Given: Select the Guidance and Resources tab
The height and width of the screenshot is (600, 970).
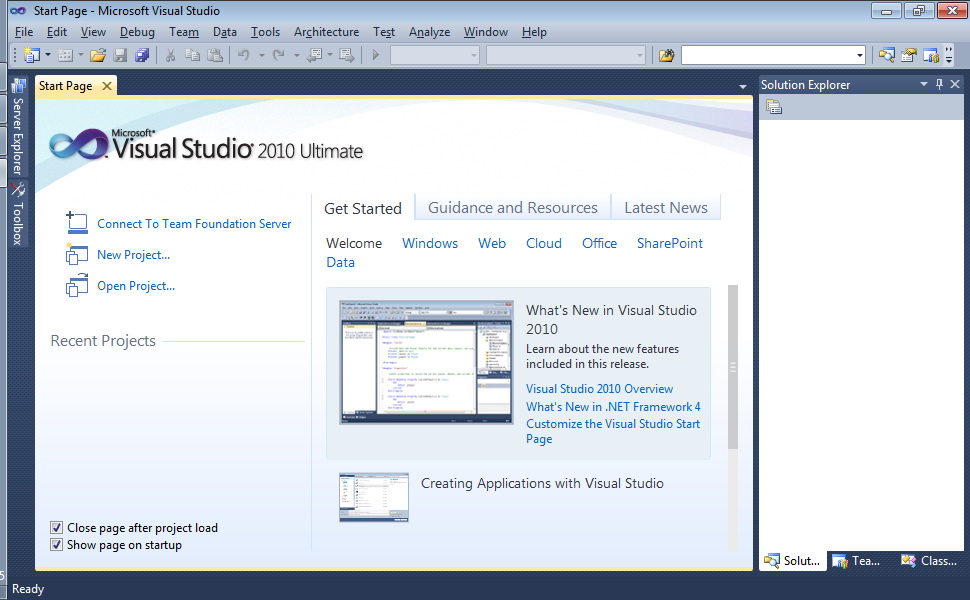Looking at the screenshot, I should pos(513,208).
